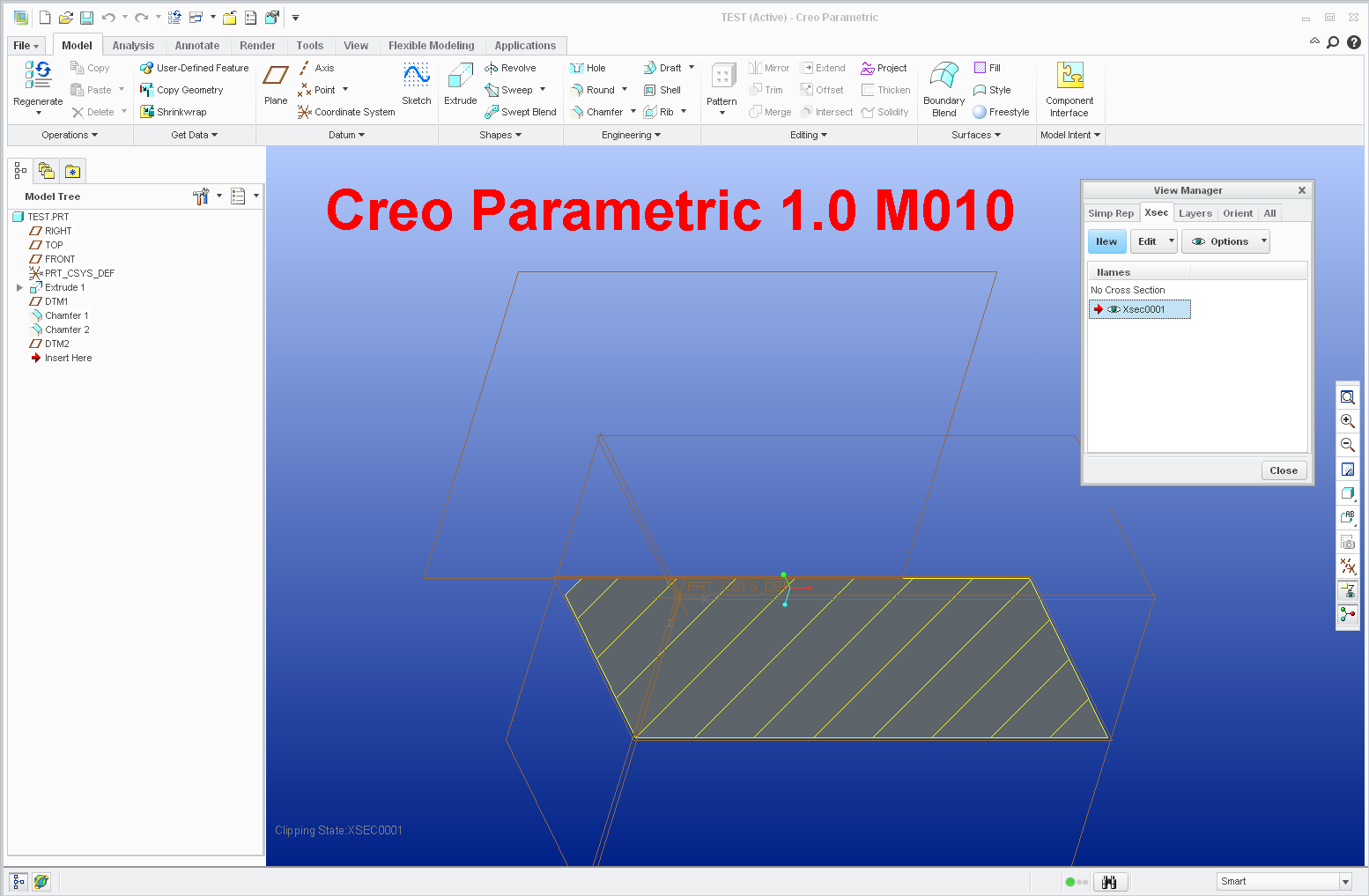The height and width of the screenshot is (896, 1369).
Task: Click the Regenerate icon
Action: click(39, 75)
